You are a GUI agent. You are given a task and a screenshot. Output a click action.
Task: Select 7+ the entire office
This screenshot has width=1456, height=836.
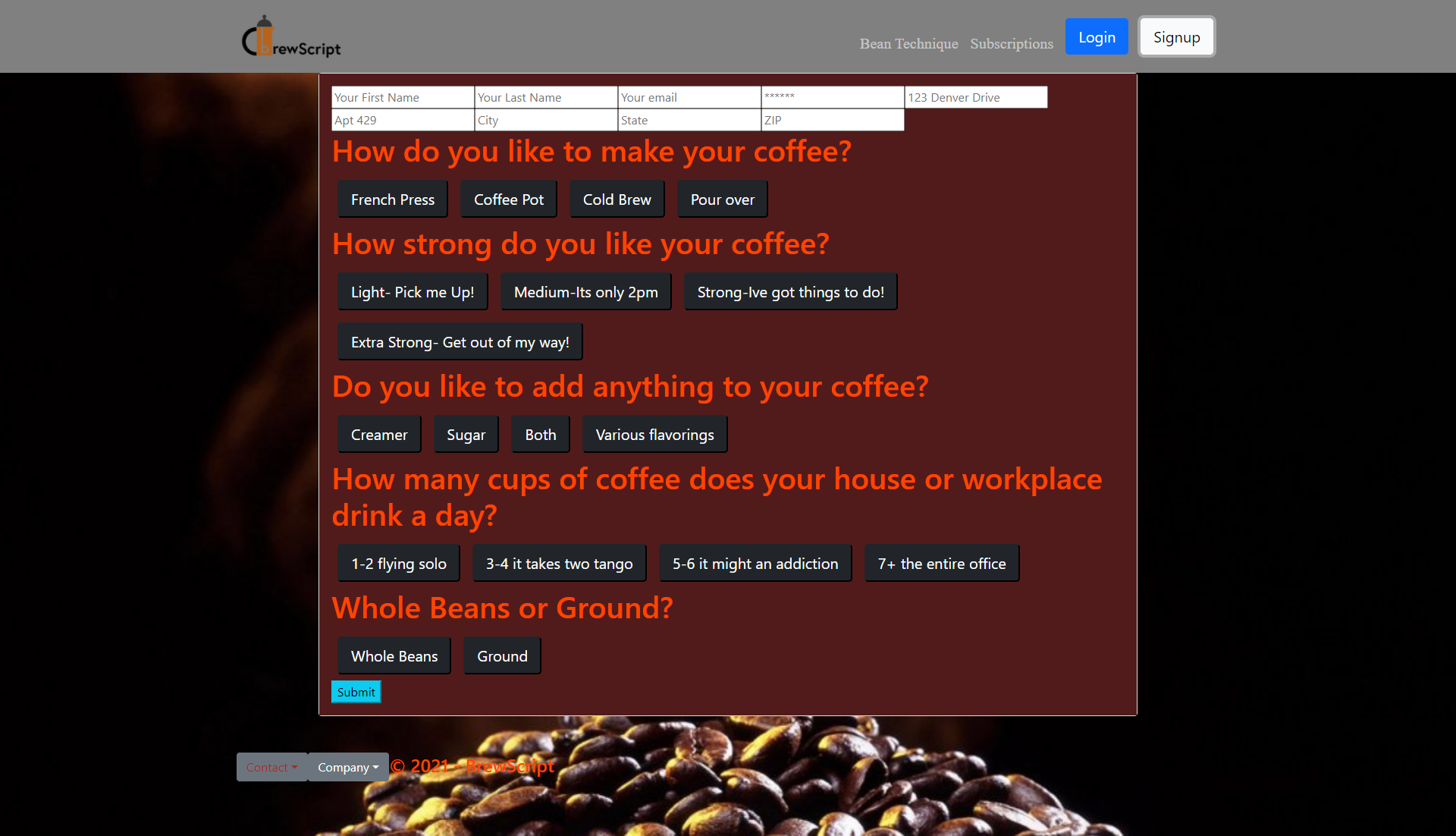pyautogui.click(x=941, y=564)
